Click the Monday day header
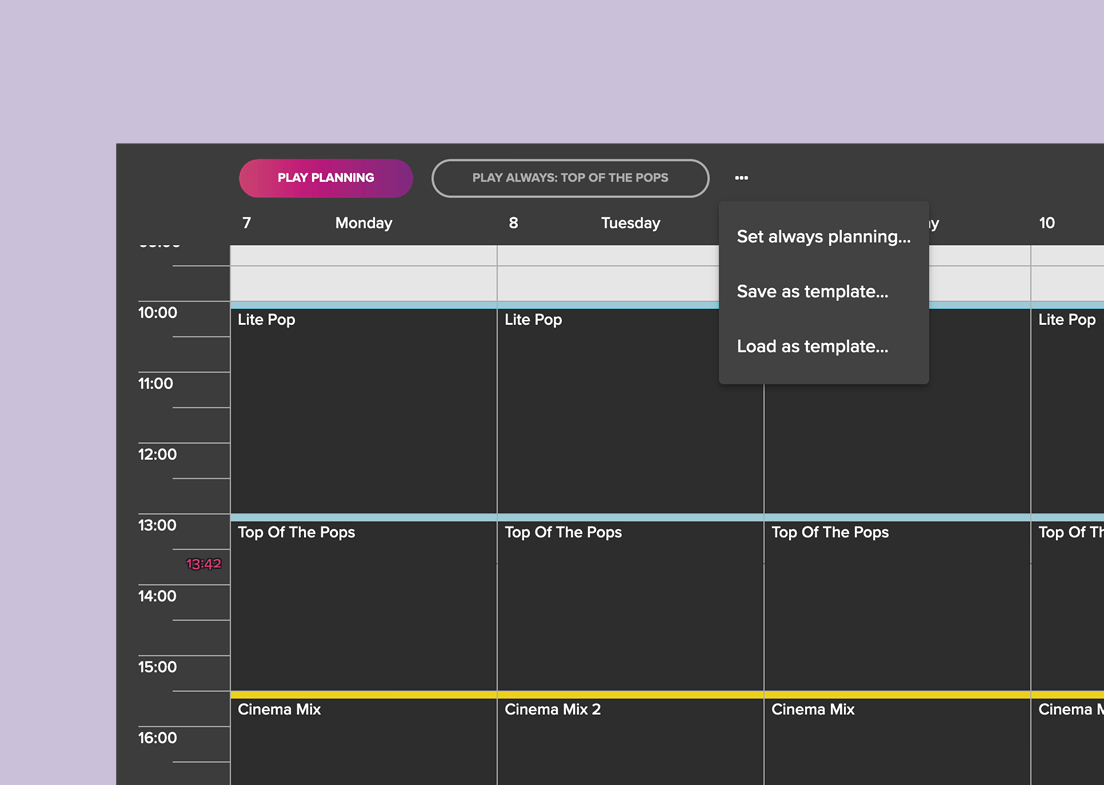The height and width of the screenshot is (785, 1104). coord(363,223)
